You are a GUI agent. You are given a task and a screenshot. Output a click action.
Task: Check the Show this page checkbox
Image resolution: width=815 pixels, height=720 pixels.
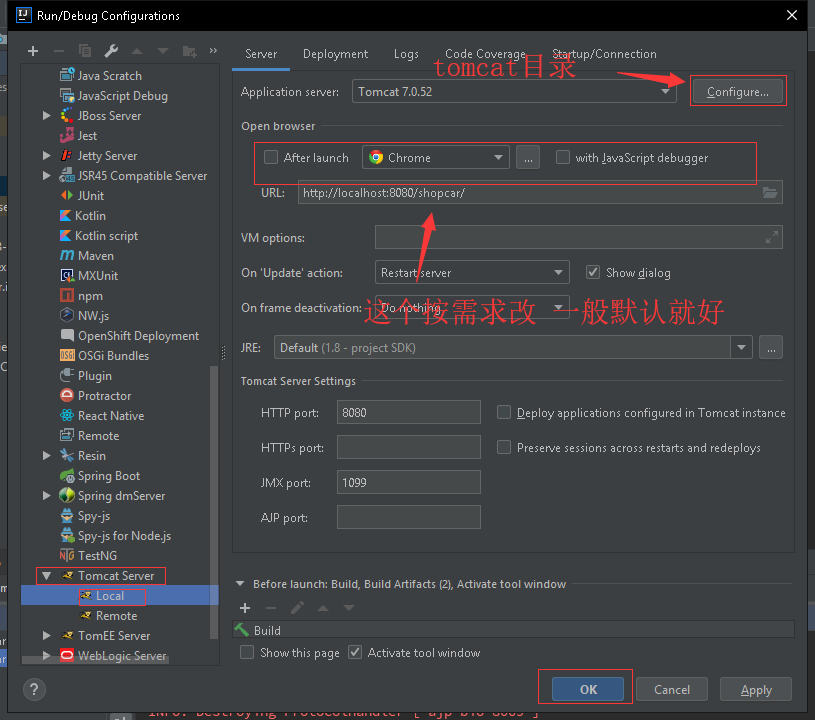[247, 652]
